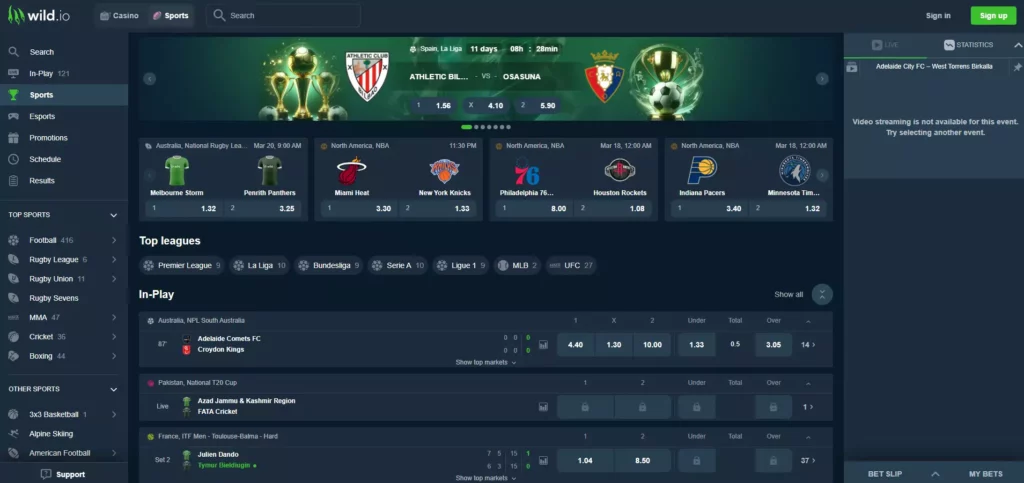Click the Athletic Club crest in the banner

click(367, 77)
